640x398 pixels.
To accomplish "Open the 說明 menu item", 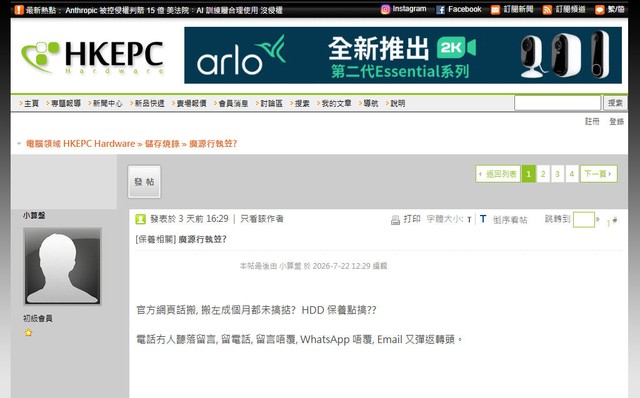I will click(398, 103).
